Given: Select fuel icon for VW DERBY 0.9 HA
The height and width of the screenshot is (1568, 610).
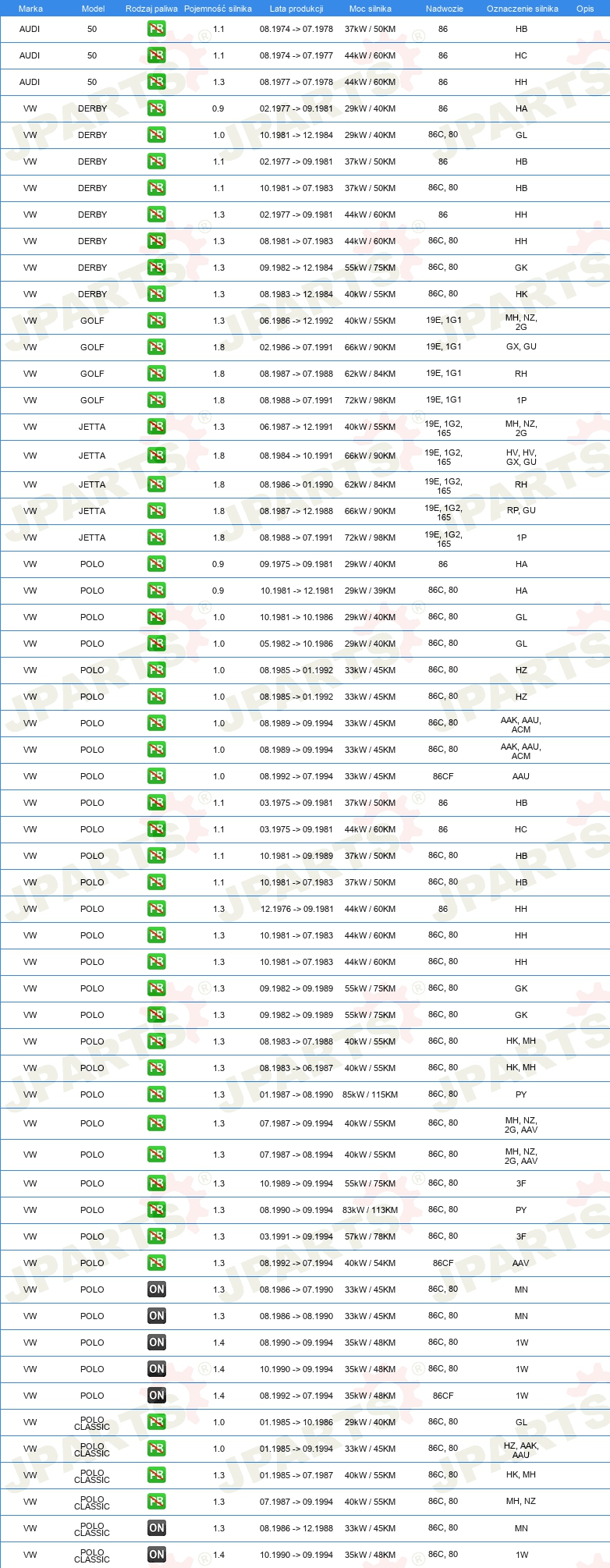Looking at the screenshot, I should pos(156,108).
